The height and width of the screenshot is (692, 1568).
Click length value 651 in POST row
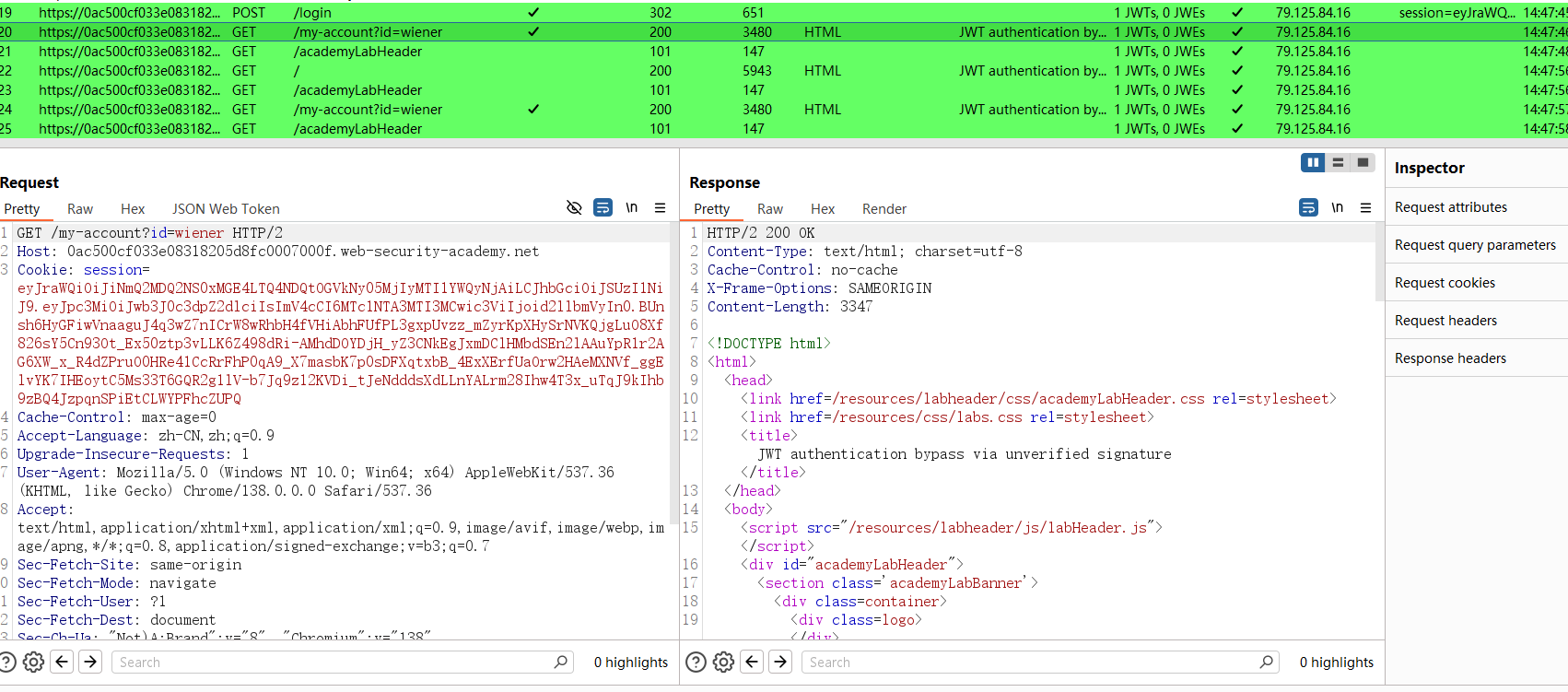pos(754,13)
